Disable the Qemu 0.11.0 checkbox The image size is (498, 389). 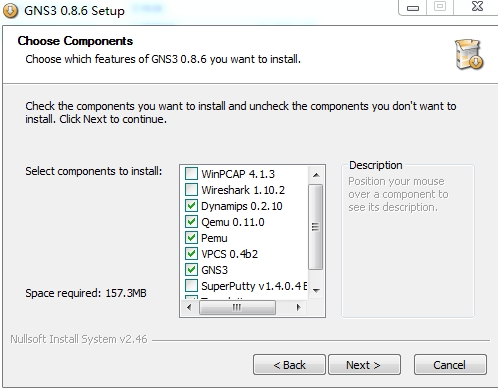191,222
